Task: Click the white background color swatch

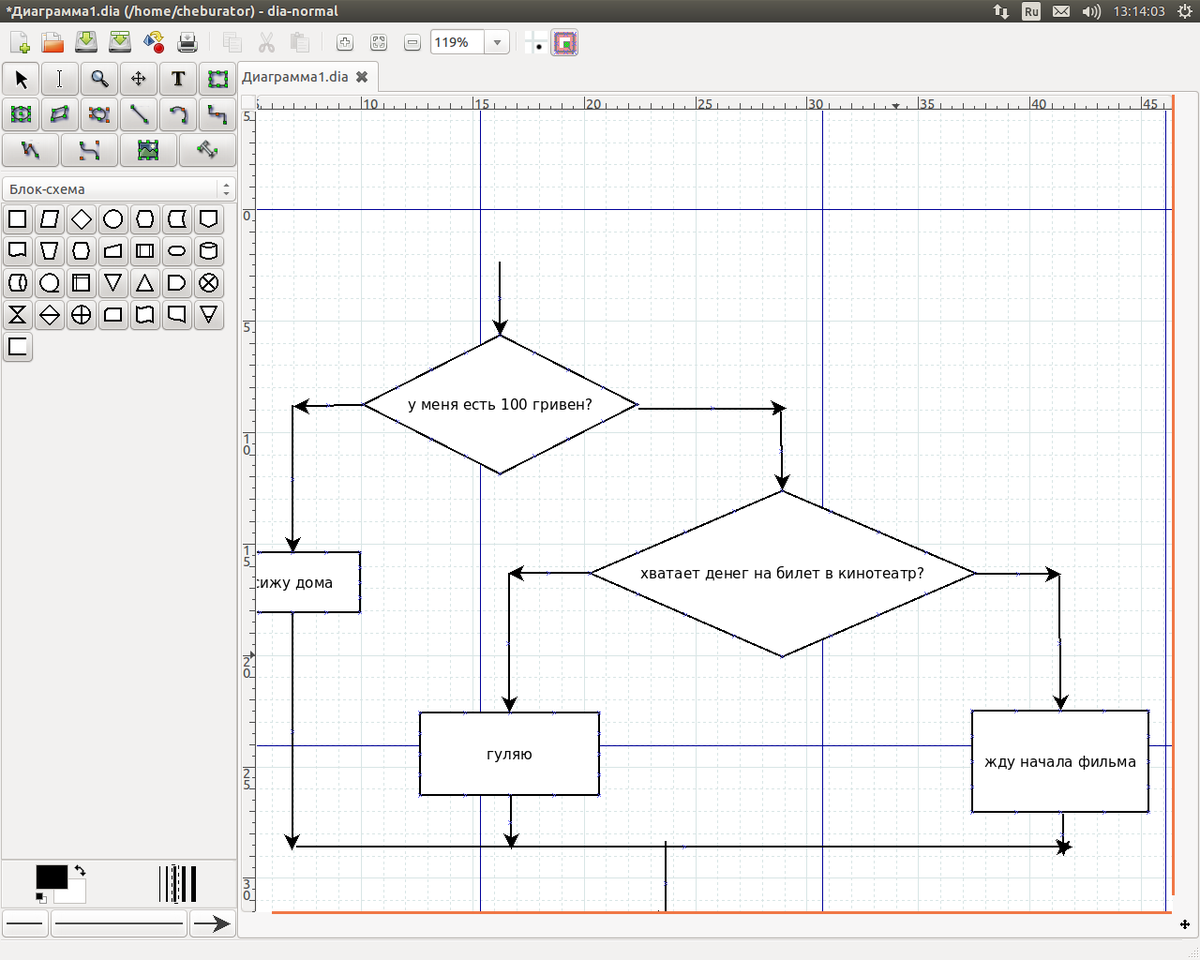Action: coord(77,894)
